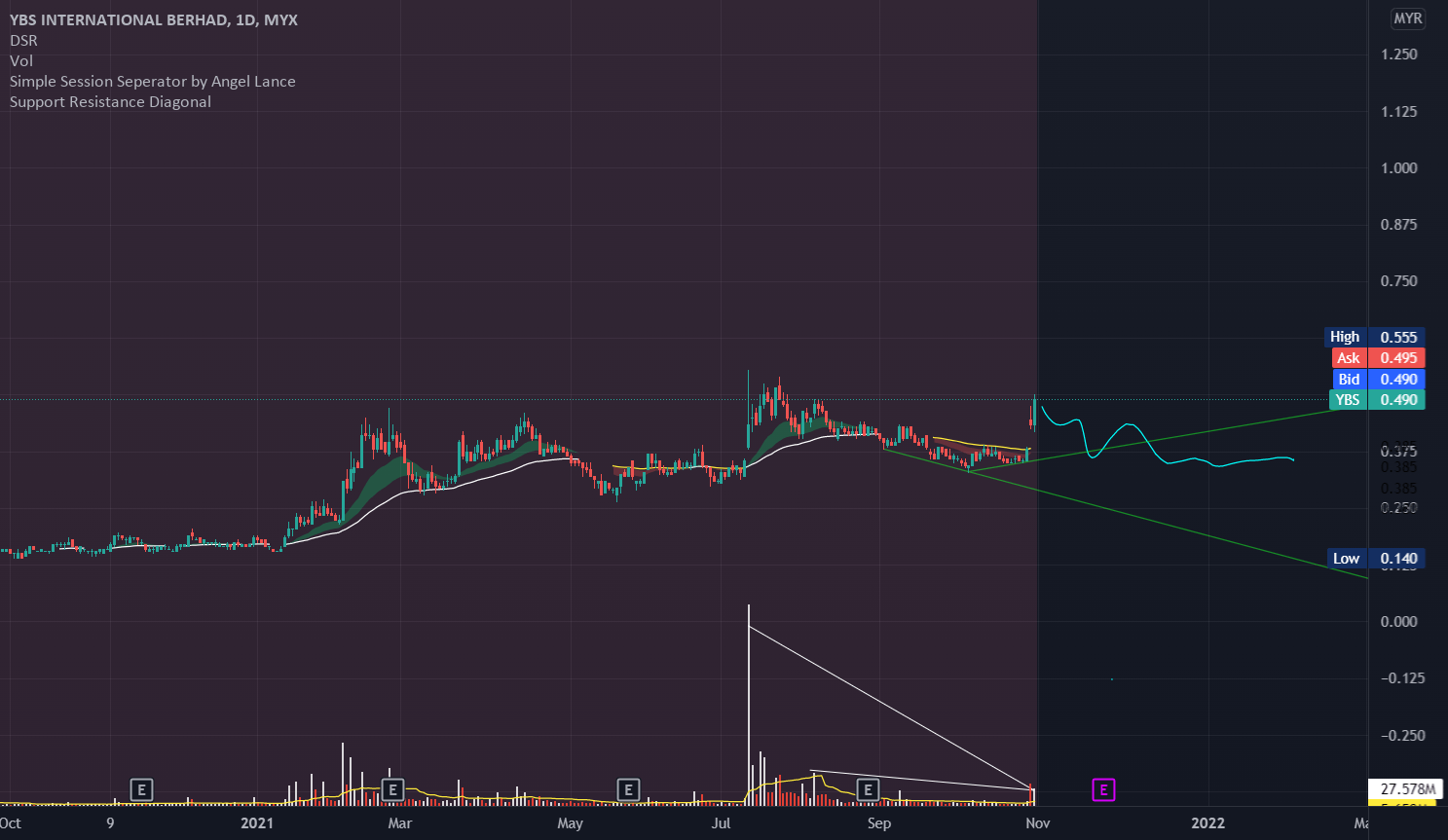Click the earnings E marker near June
This screenshot has height=840, width=1448.
click(628, 790)
